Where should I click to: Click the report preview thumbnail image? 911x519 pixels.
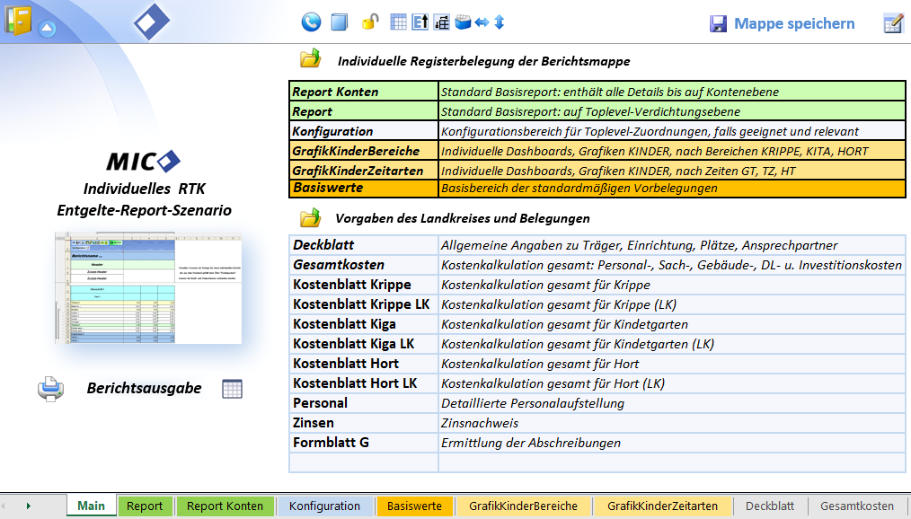[x=148, y=289]
